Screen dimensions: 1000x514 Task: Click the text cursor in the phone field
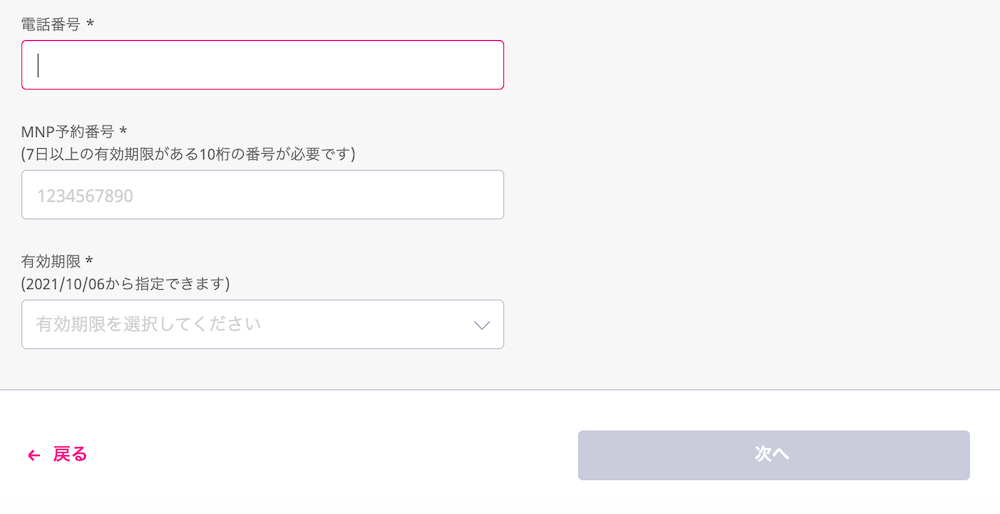(x=38, y=65)
